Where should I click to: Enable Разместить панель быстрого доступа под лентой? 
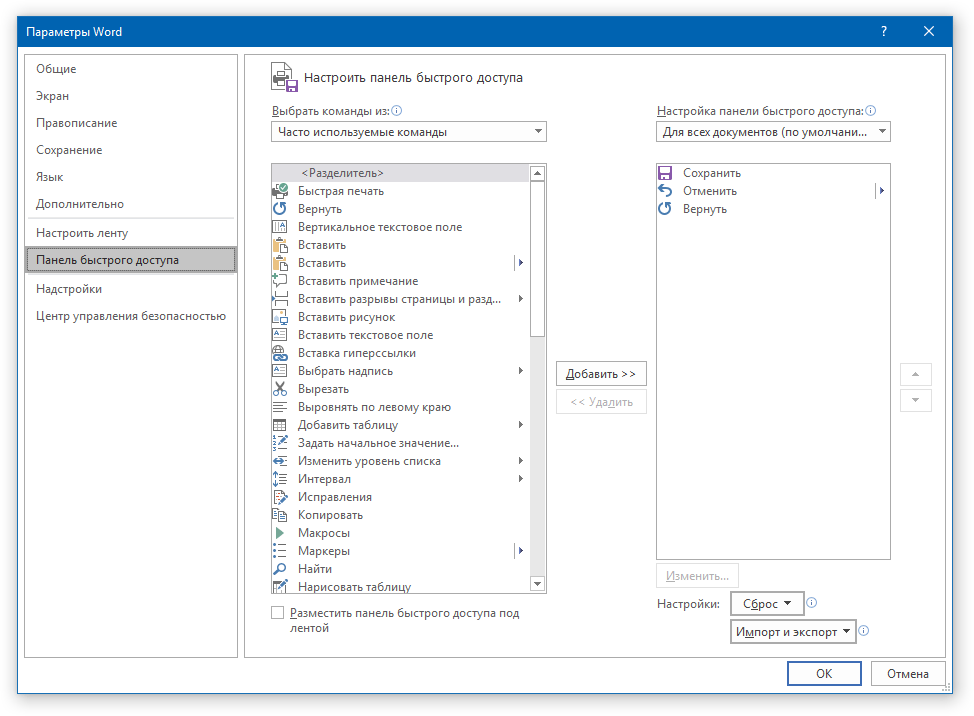coord(278,613)
